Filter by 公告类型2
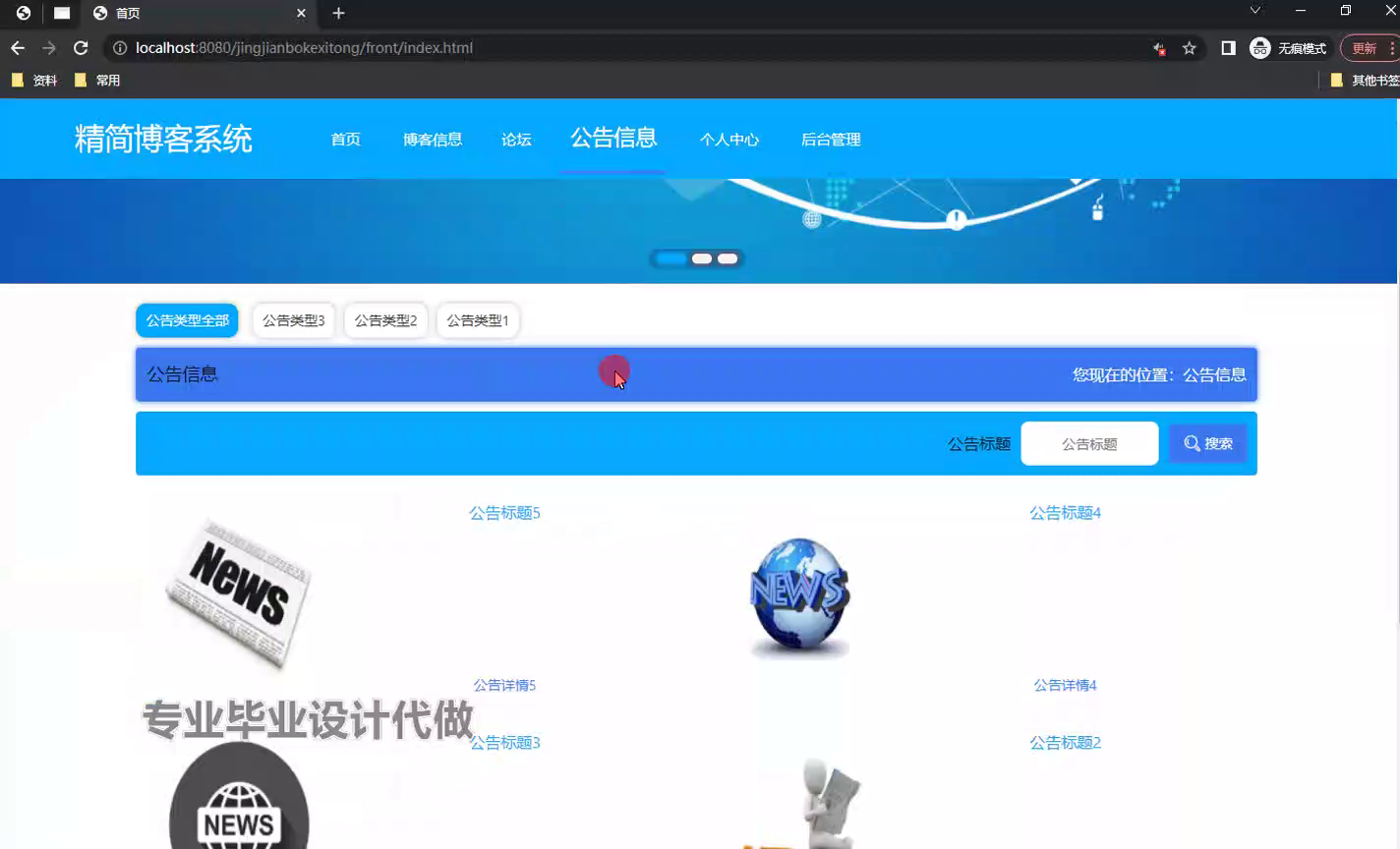 click(385, 320)
